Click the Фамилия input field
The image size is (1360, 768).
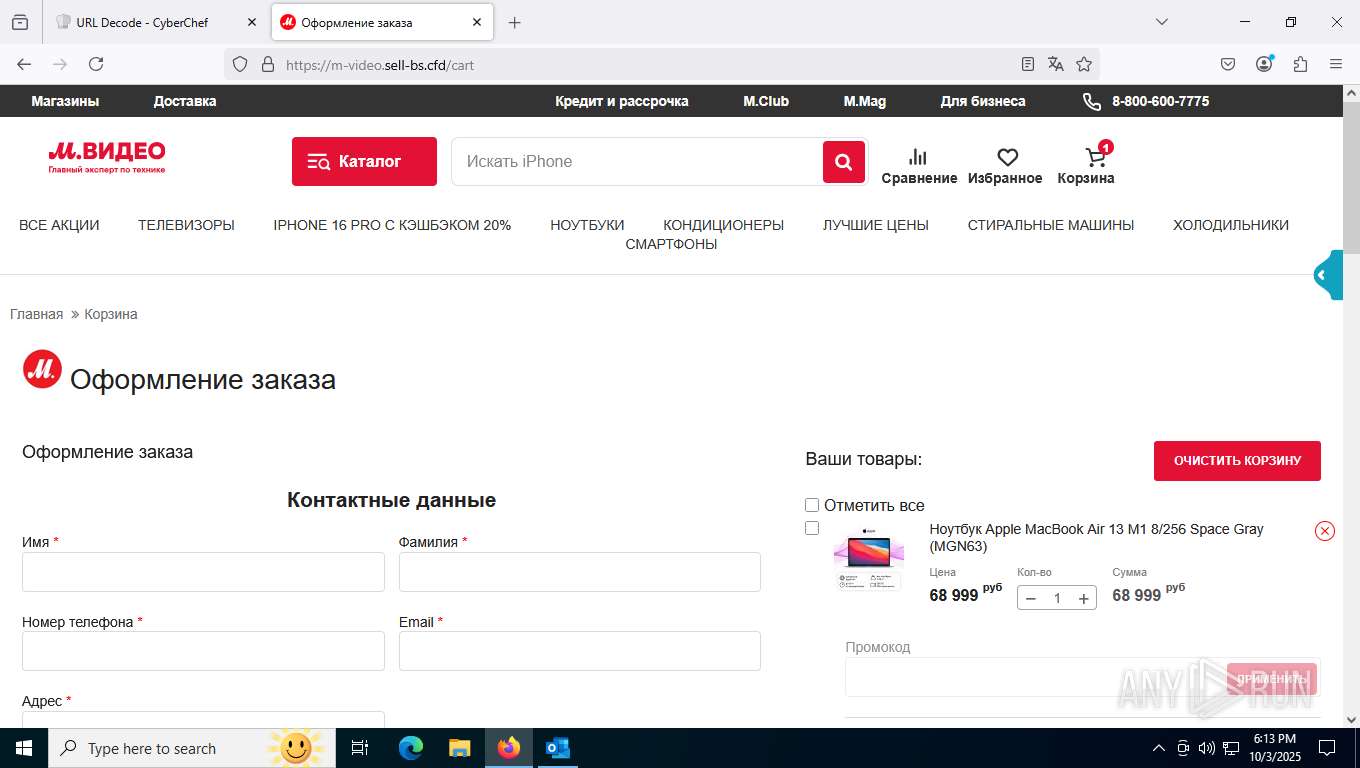(x=580, y=572)
